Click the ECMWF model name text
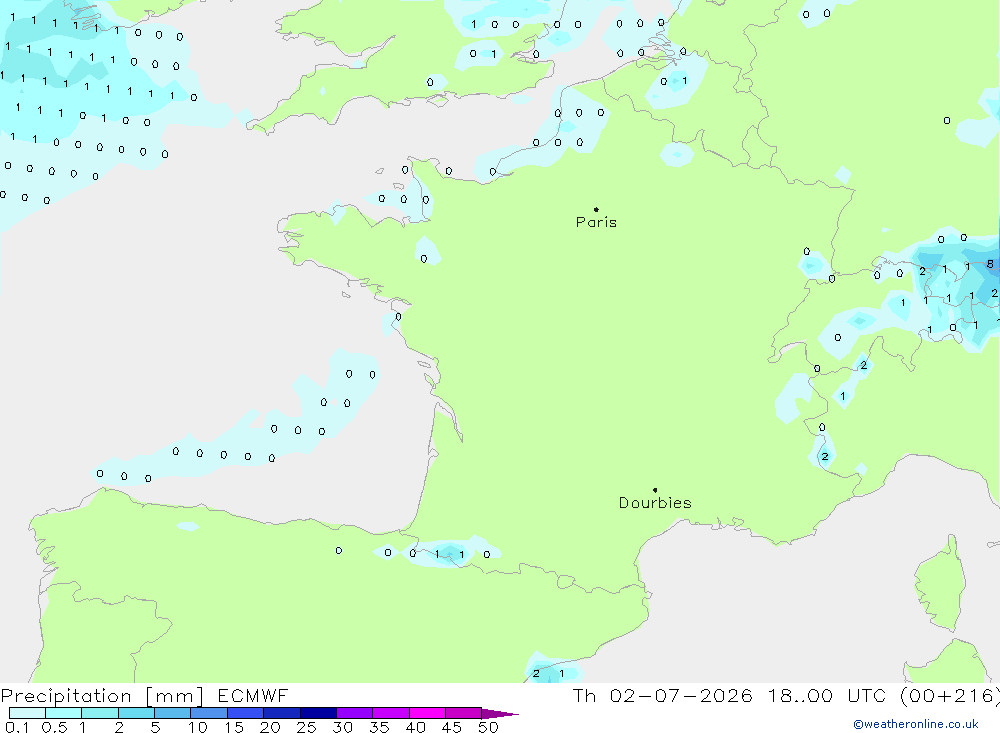This screenshot has height=733, width=1000. pos(253,695)
